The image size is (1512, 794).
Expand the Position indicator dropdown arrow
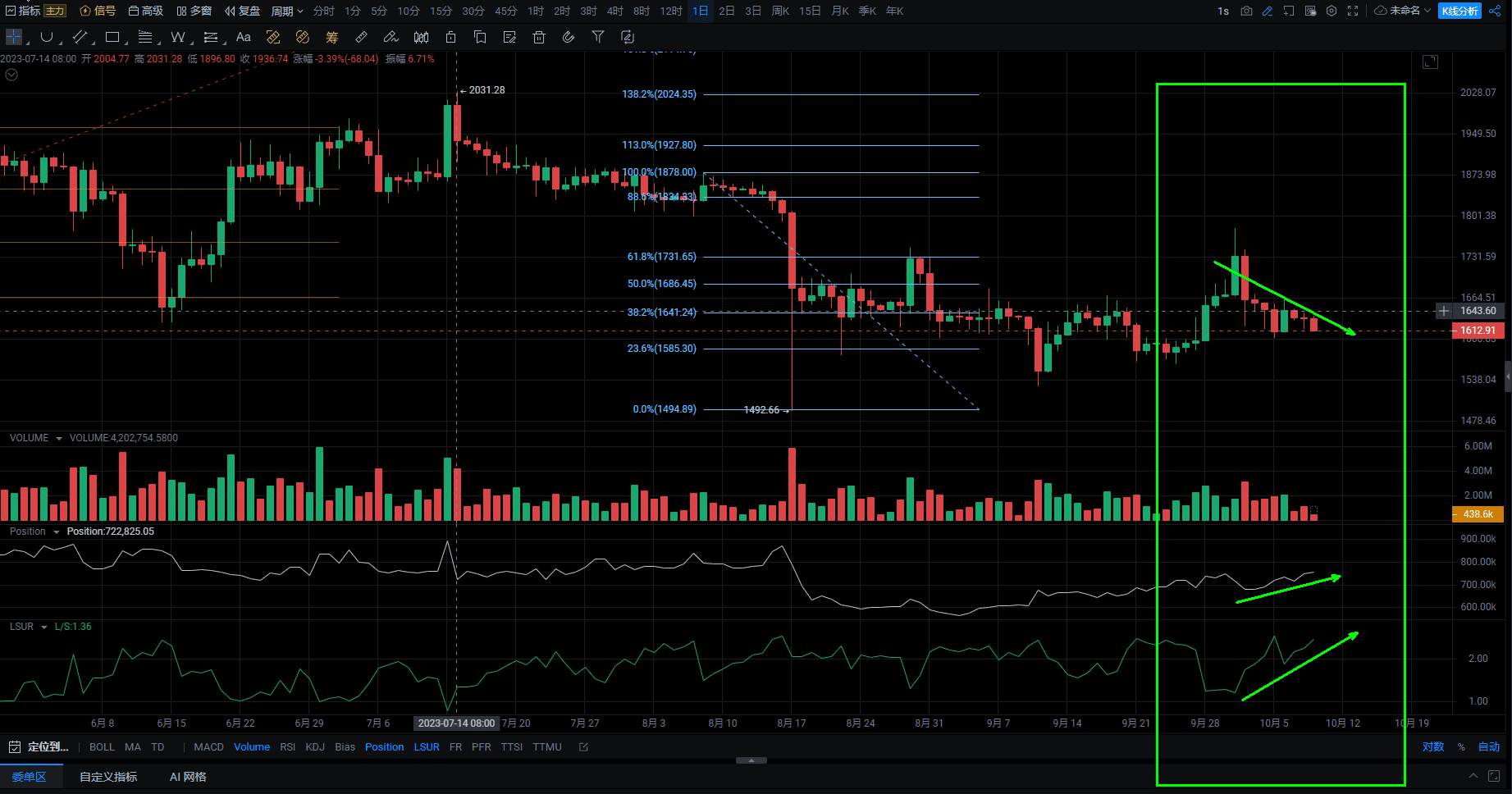[57, 532]
